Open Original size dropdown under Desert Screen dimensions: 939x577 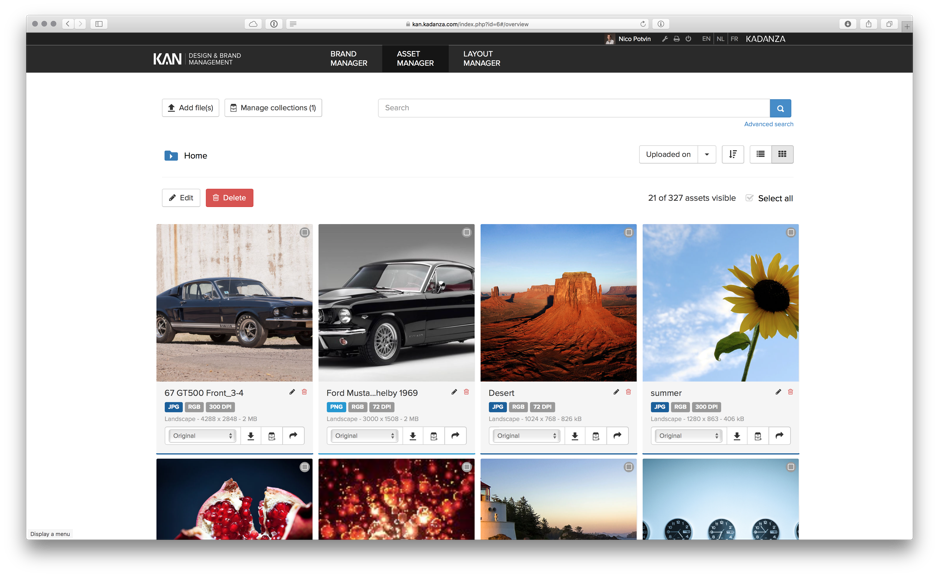tap(526, 436)
